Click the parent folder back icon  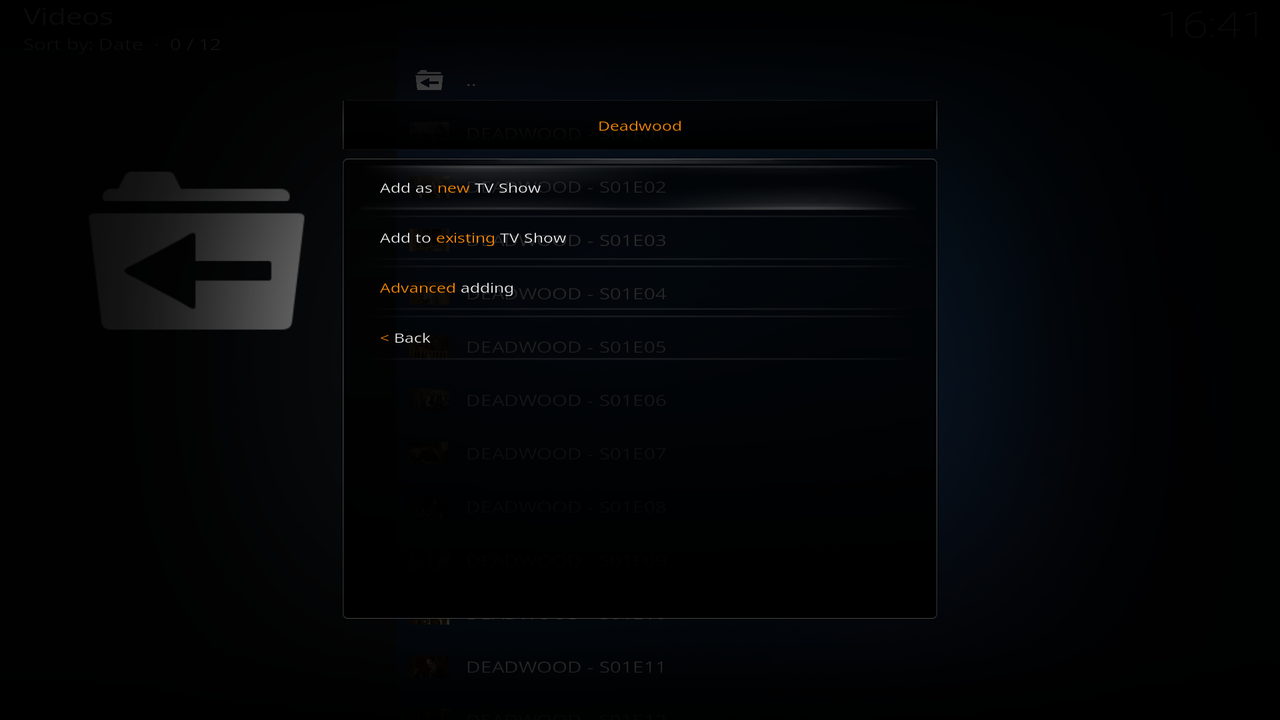pos(430,80)
